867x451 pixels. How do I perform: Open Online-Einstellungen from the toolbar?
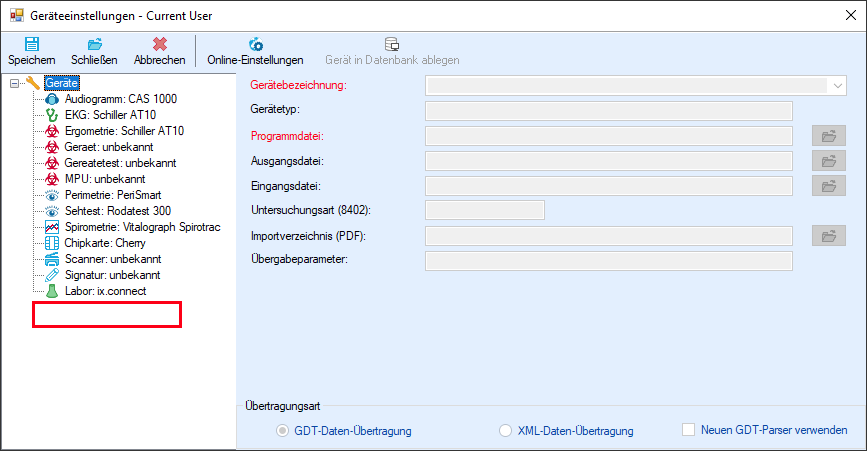tap(255, 51)
